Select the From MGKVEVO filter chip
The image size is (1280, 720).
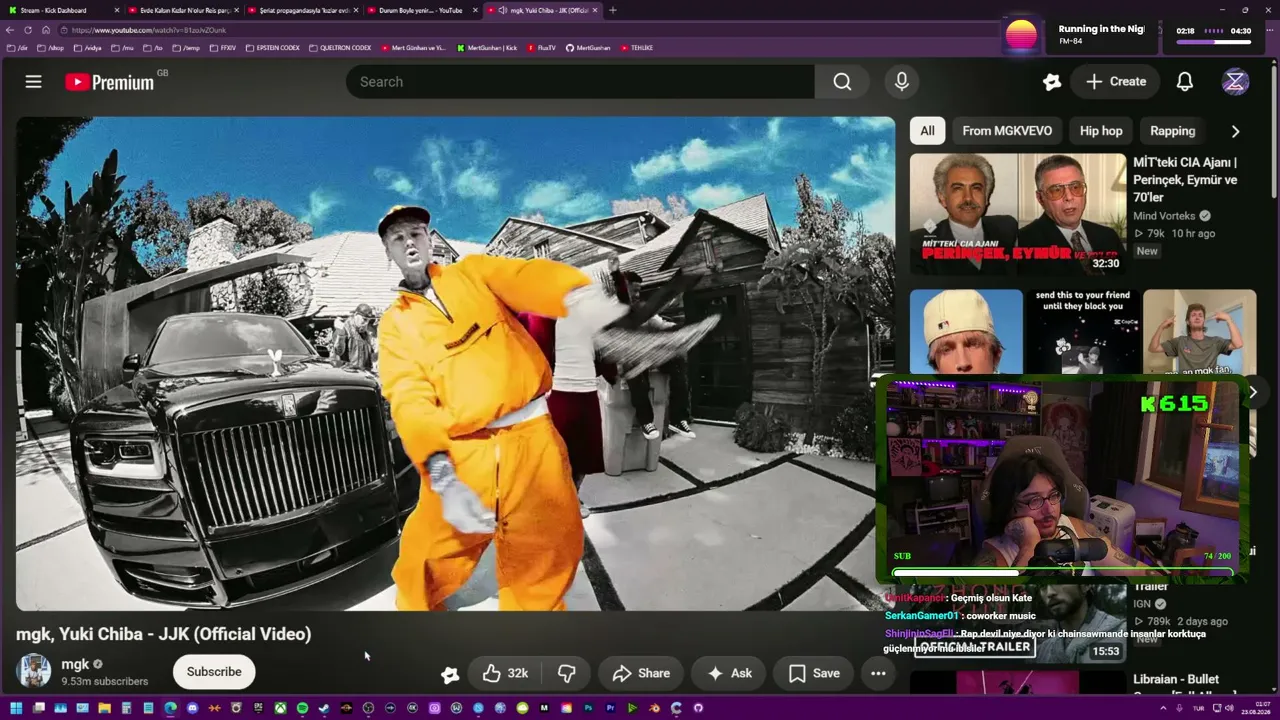point(1007,131)
